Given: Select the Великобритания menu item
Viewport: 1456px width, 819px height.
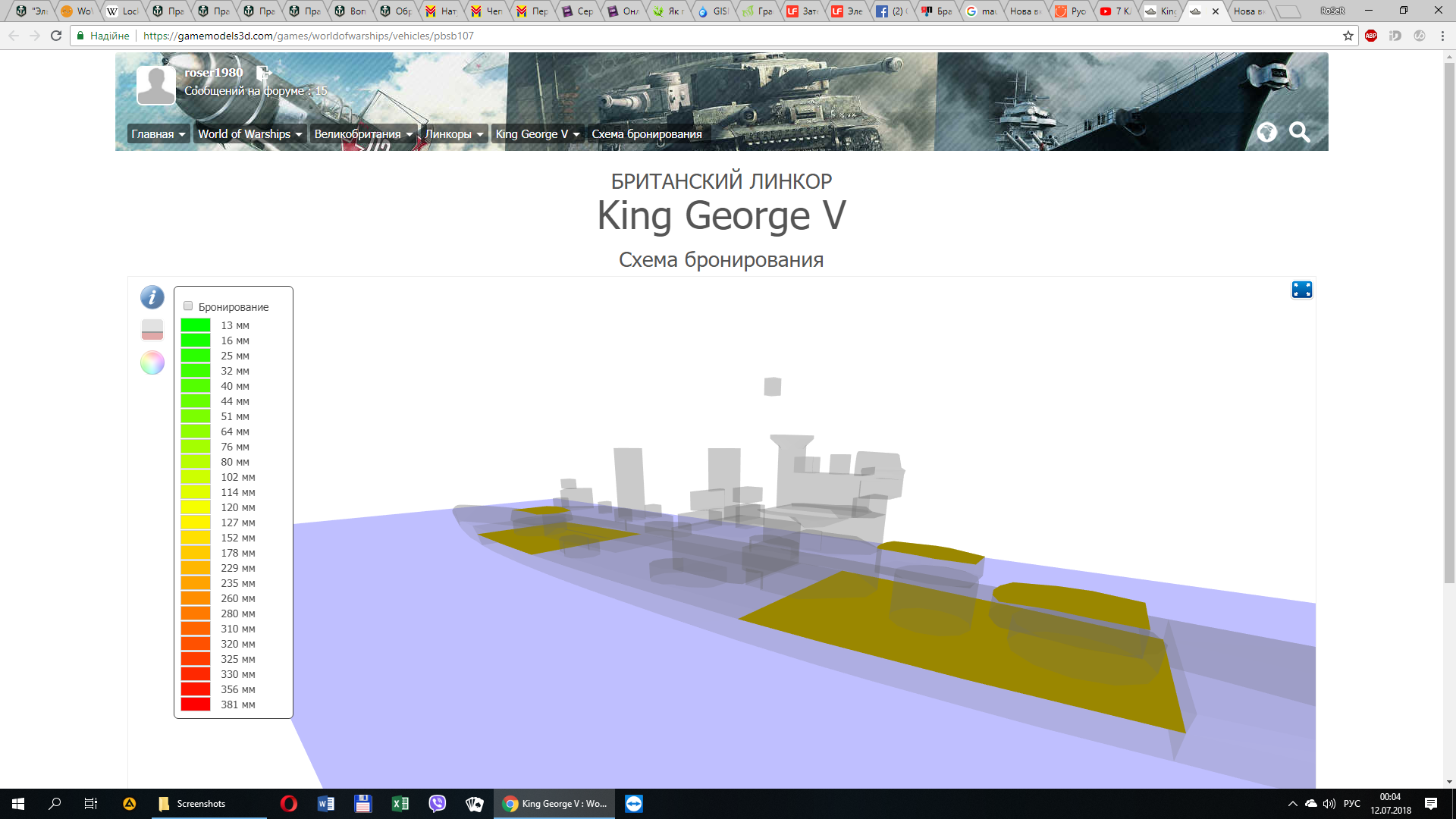Looking at the screenshot, I should click(x=363, y=134).
